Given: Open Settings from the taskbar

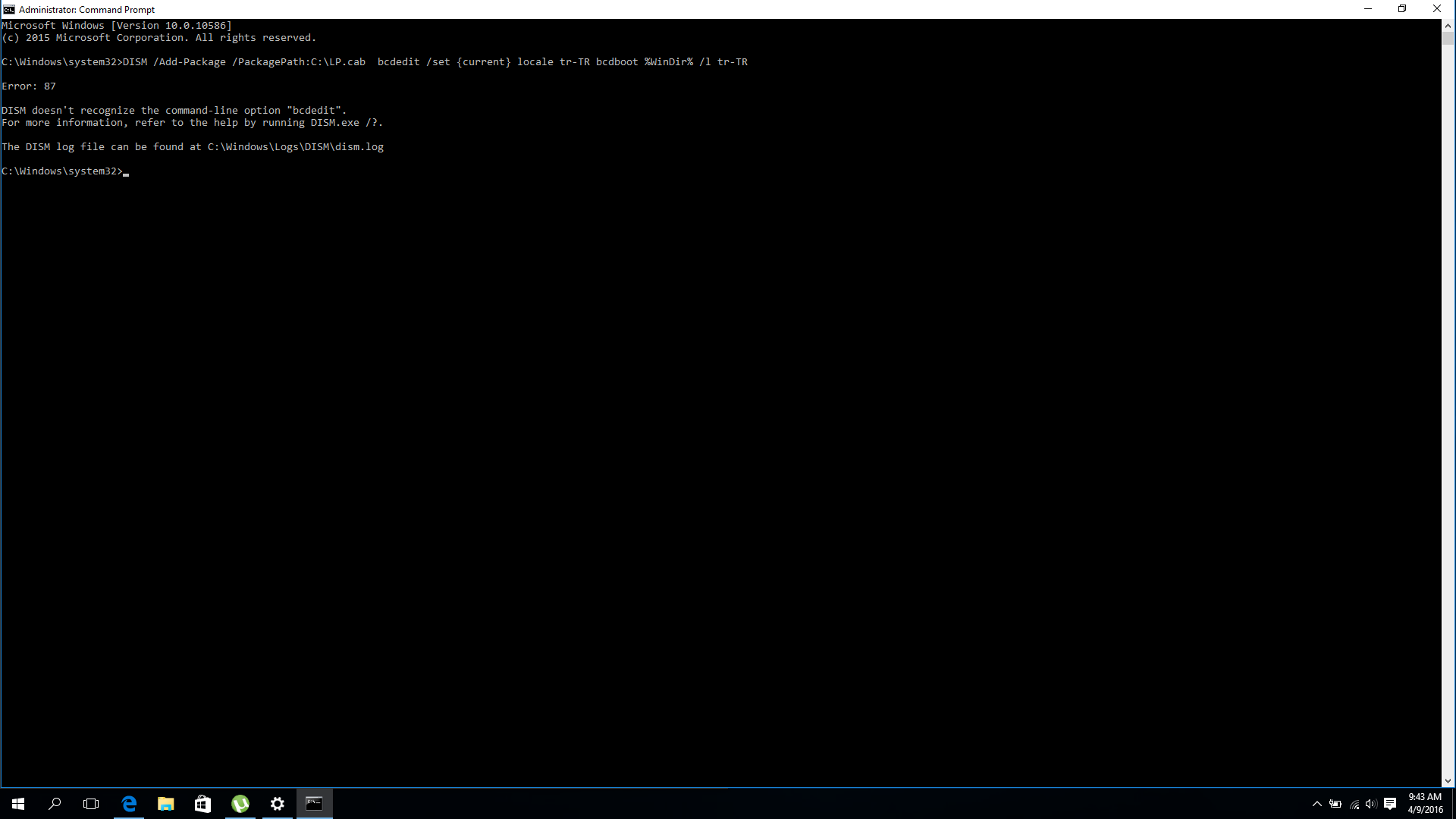Looking at the screenshot, I should [278, 804].
